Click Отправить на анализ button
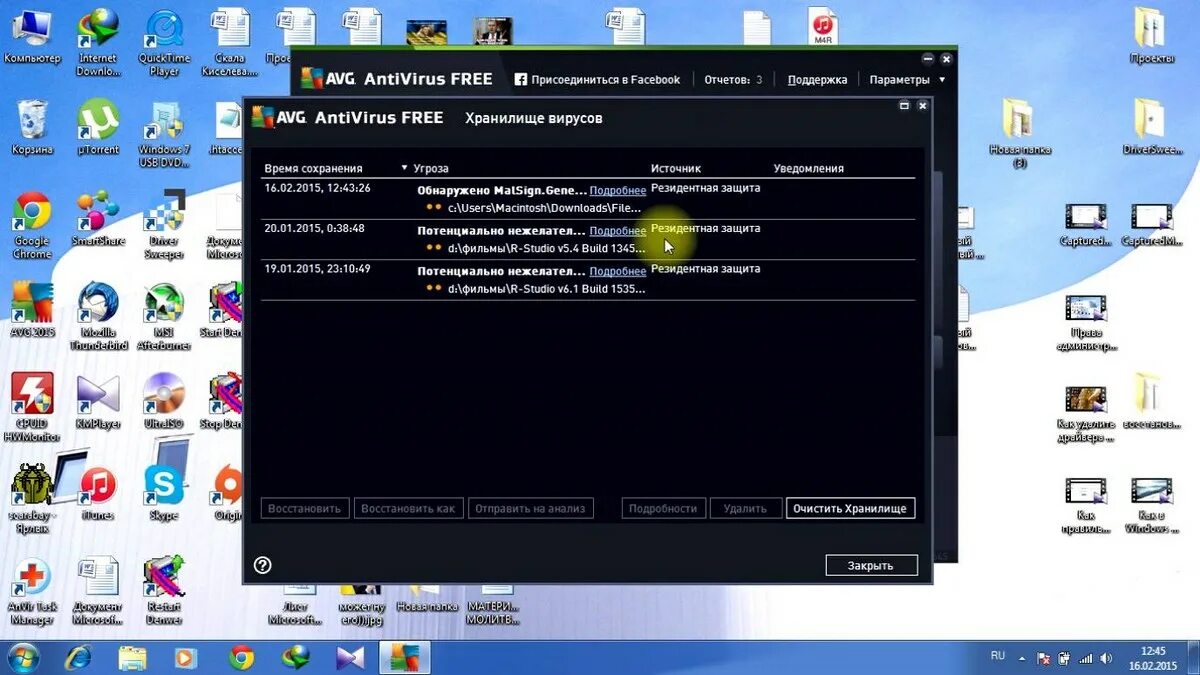The image size is (1200, 675). 531,508
